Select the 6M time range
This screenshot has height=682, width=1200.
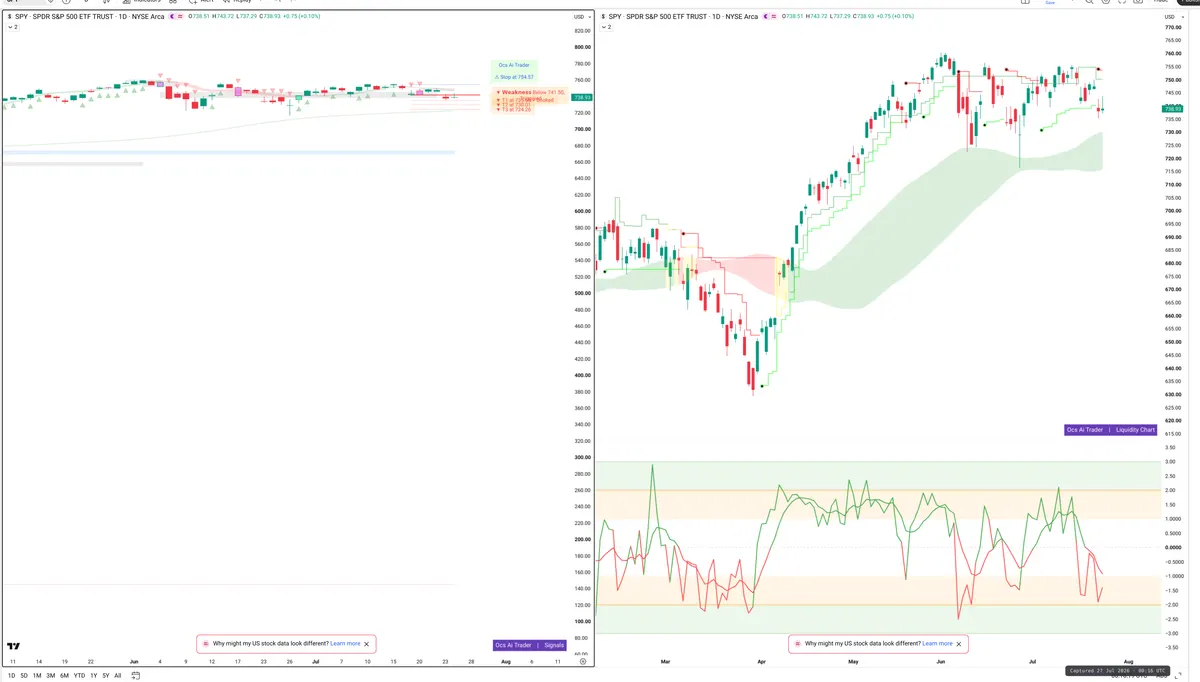tap(64, 676)
